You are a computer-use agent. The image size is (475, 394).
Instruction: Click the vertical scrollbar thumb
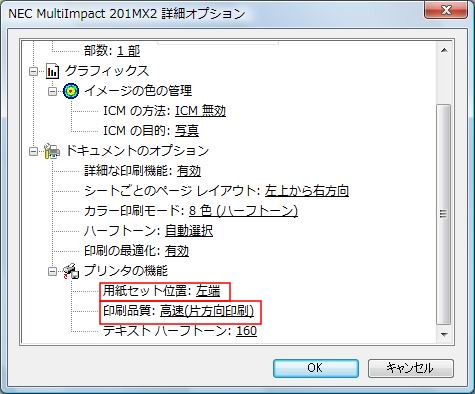[444, 214]
